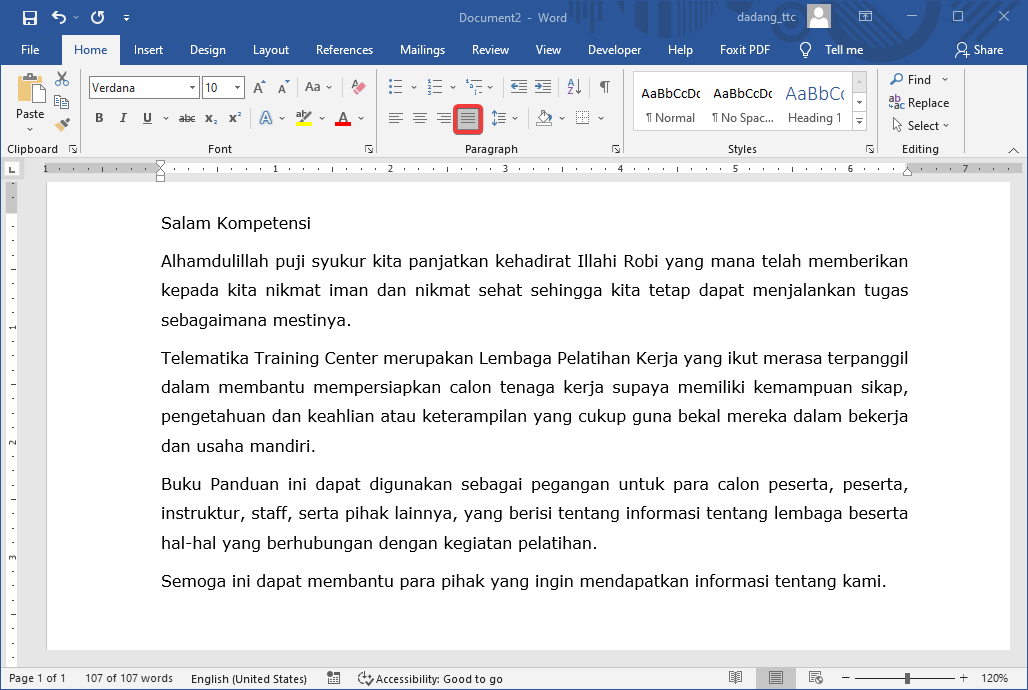Image resolution: width=1028 pixels, height=690 pixels.
Task: Click the Format Painter brush icon
Action: pos(62,125)
